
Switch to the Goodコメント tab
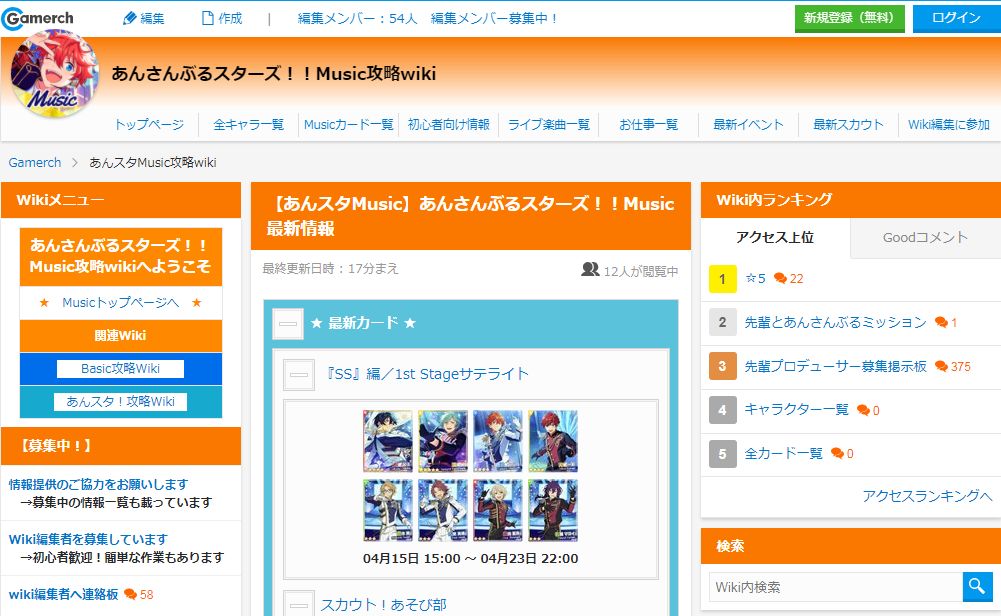926,237
